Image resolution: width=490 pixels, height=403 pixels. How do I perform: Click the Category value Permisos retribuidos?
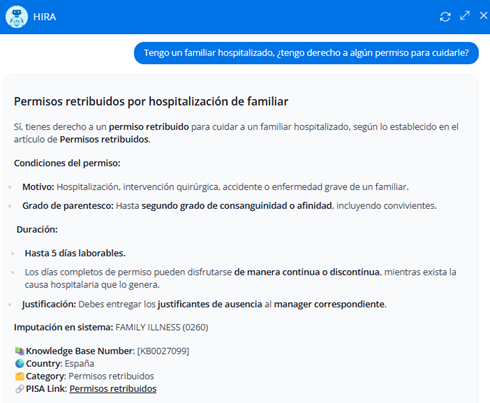111,376
